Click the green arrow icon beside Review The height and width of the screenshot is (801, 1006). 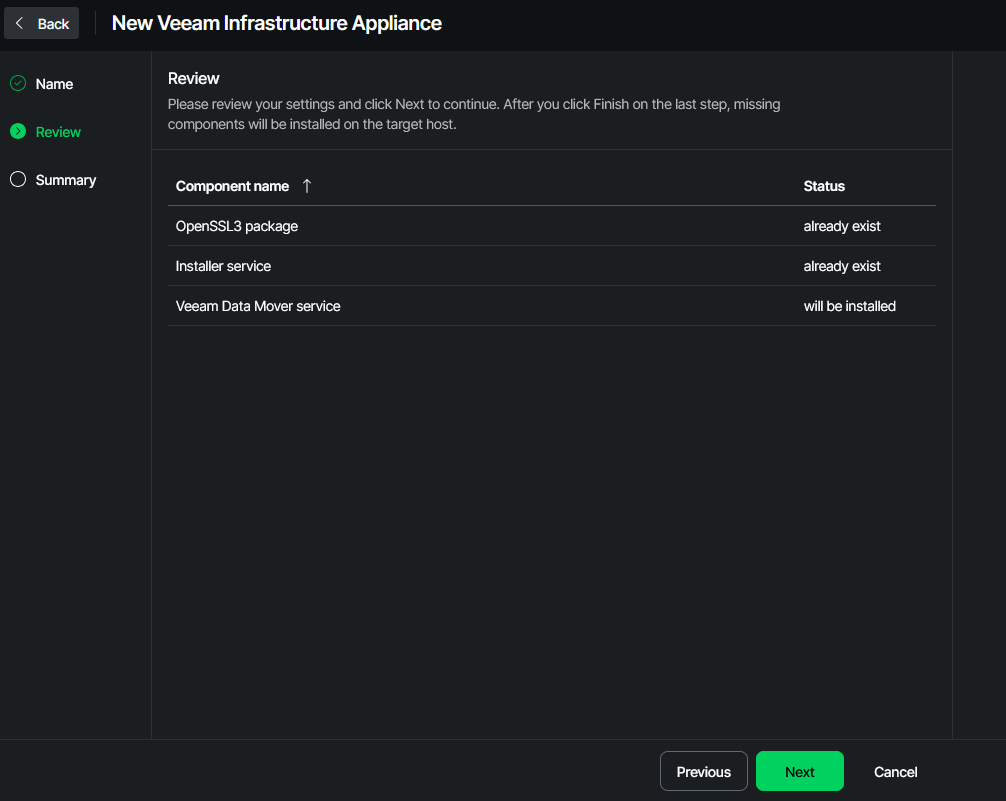tap(18, 132)
